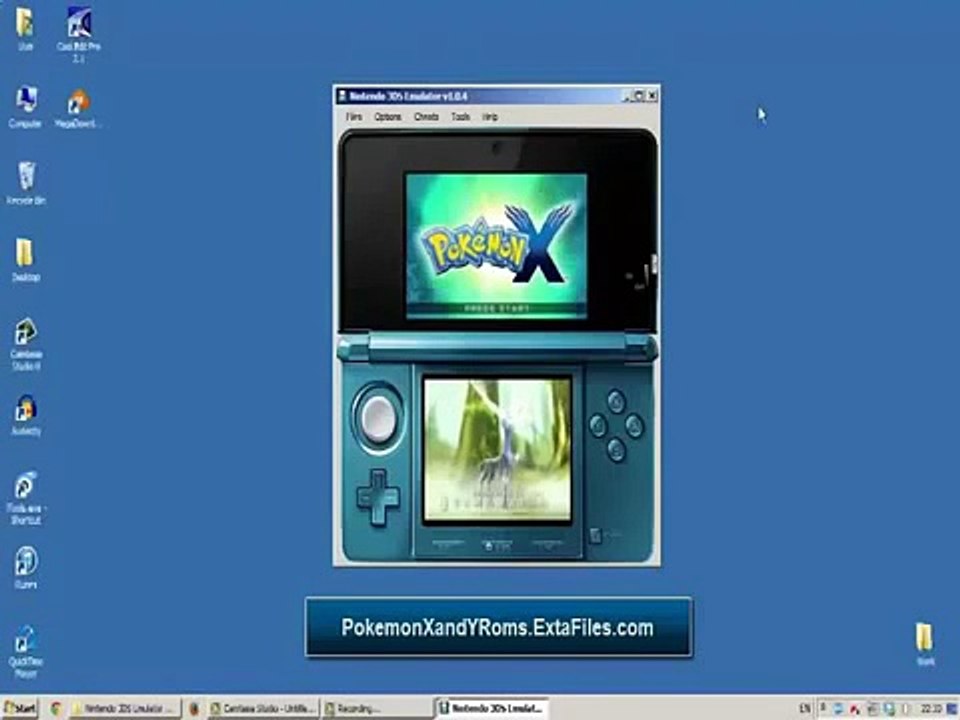The image size is (960, 720).
Task: Open the Recycle Bin icon
Action: 26,182
